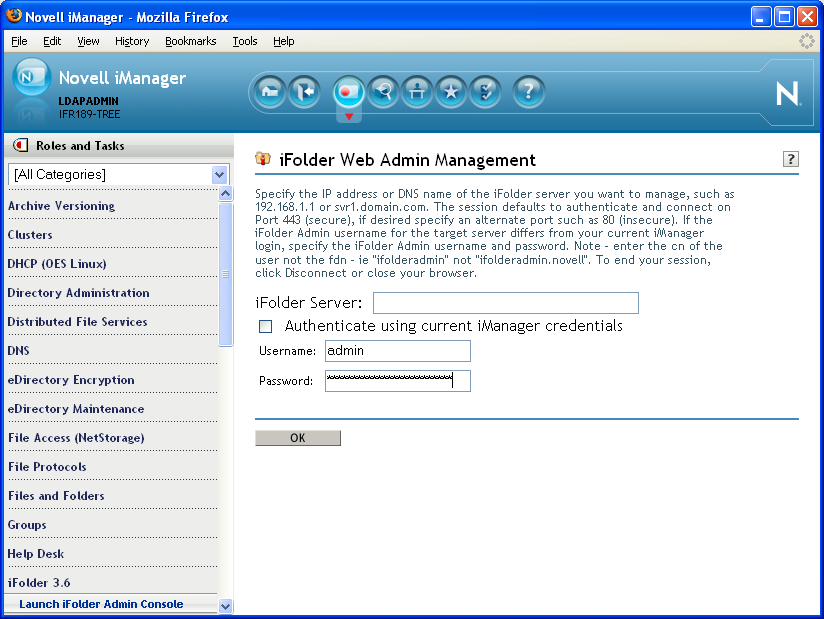Click the Firefox throbber activity icon
Screen dimensions: 824x619
pyautogui.click(x=806, y=41)
